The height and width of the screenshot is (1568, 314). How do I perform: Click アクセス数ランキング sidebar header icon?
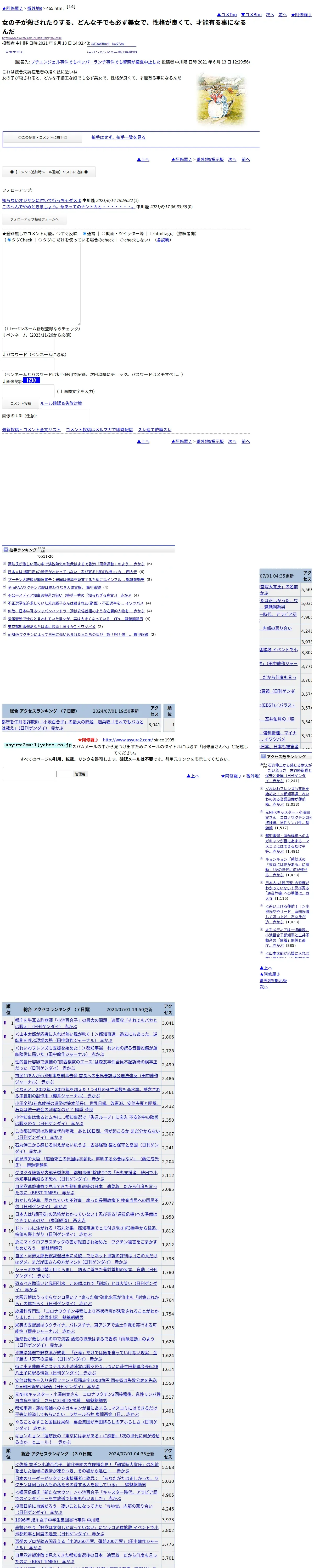(263, 757)
